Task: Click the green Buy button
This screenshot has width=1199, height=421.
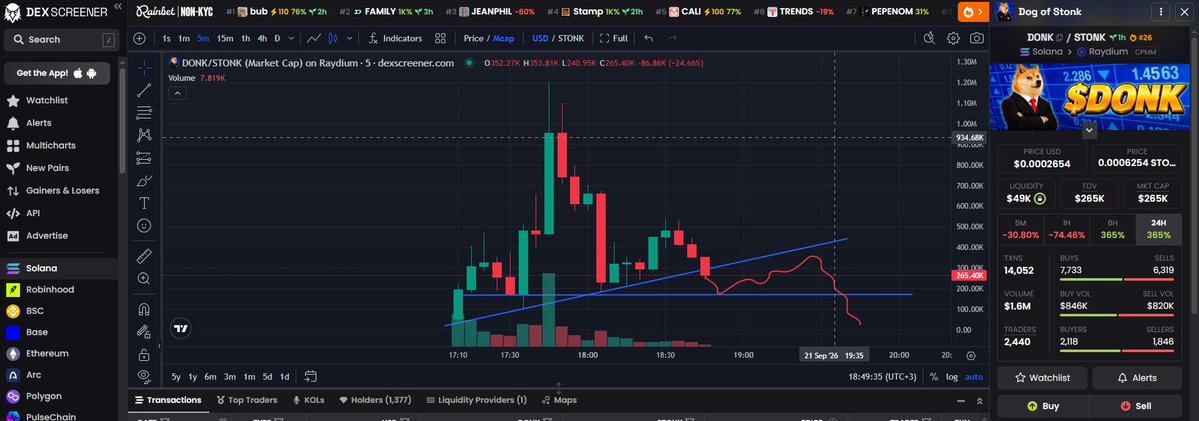Action: [x=1042, y=406]
